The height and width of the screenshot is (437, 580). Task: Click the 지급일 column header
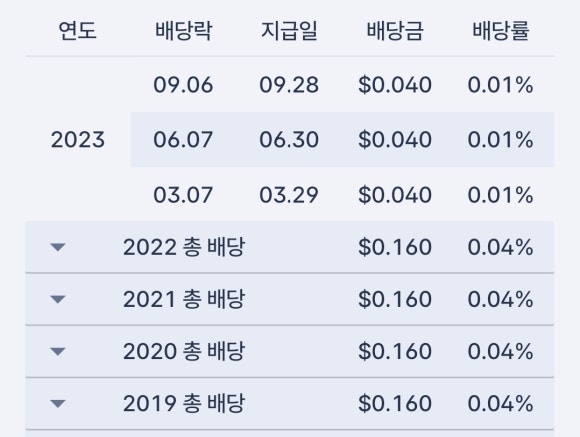[x=289, y=30]
